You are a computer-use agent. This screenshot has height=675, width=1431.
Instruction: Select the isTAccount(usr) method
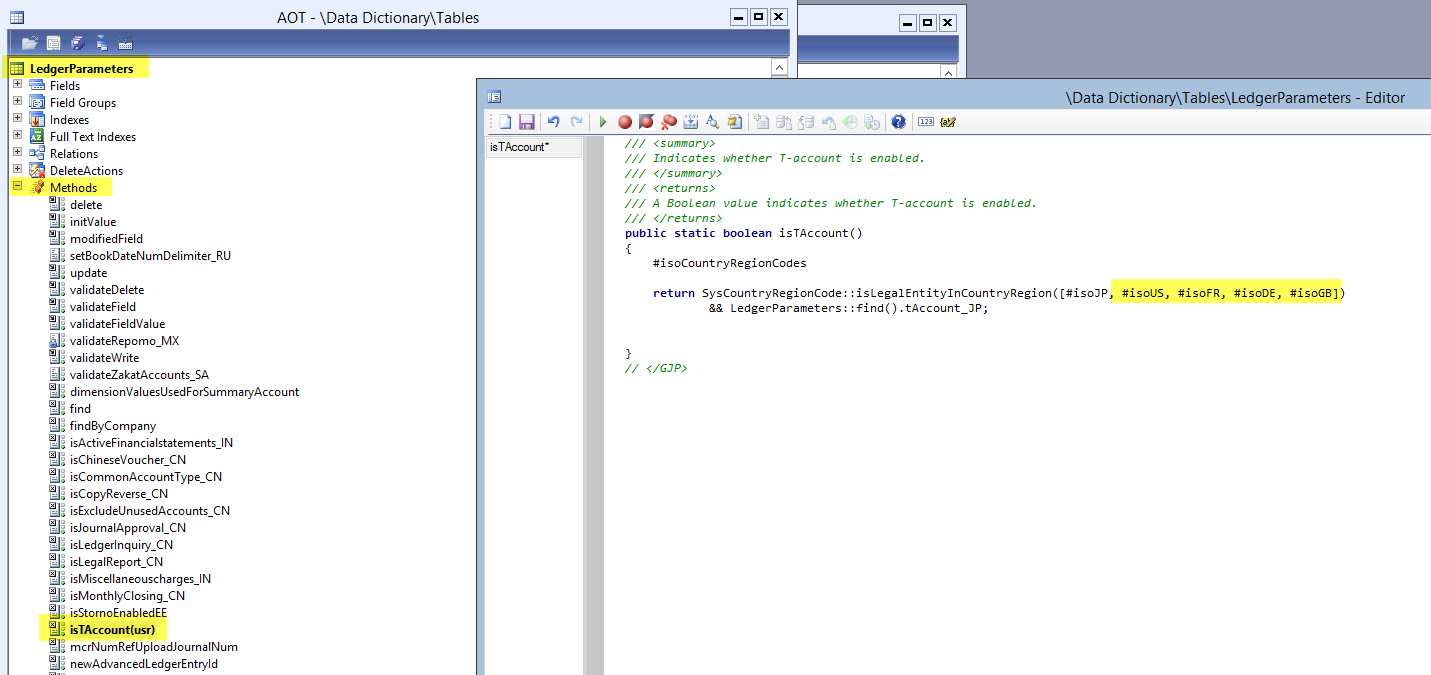tap(112, 630)
